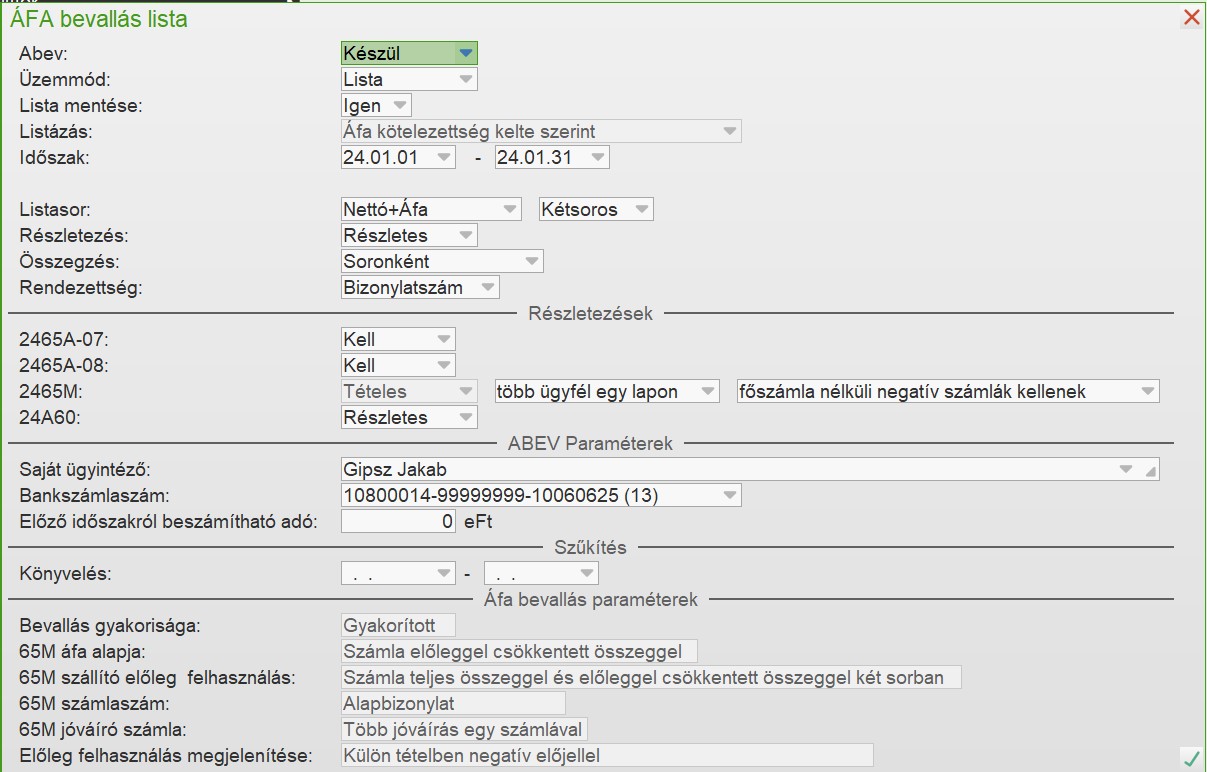Click the Rendezettség label
This screenshot has width=1207, height=772.
81,288
